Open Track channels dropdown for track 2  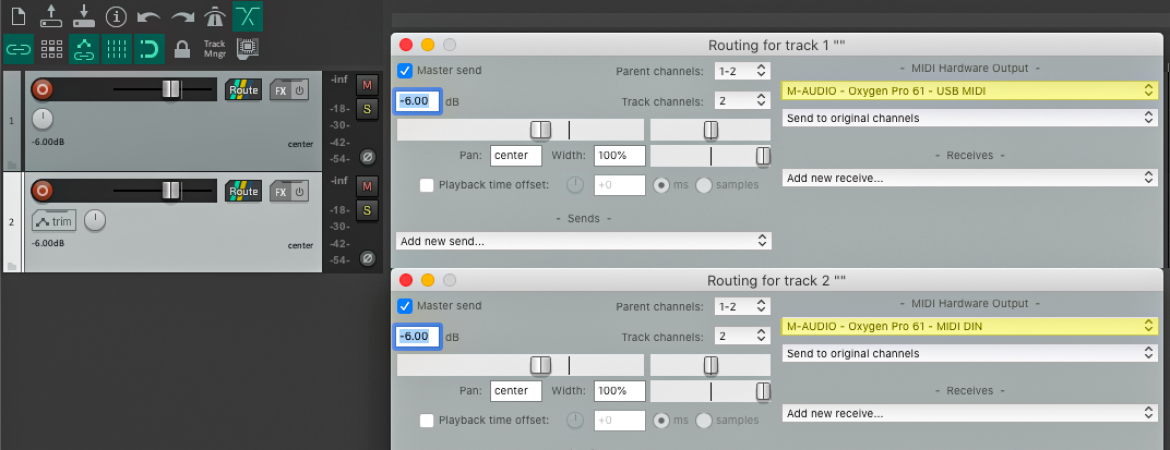click(x=741, y=336)
